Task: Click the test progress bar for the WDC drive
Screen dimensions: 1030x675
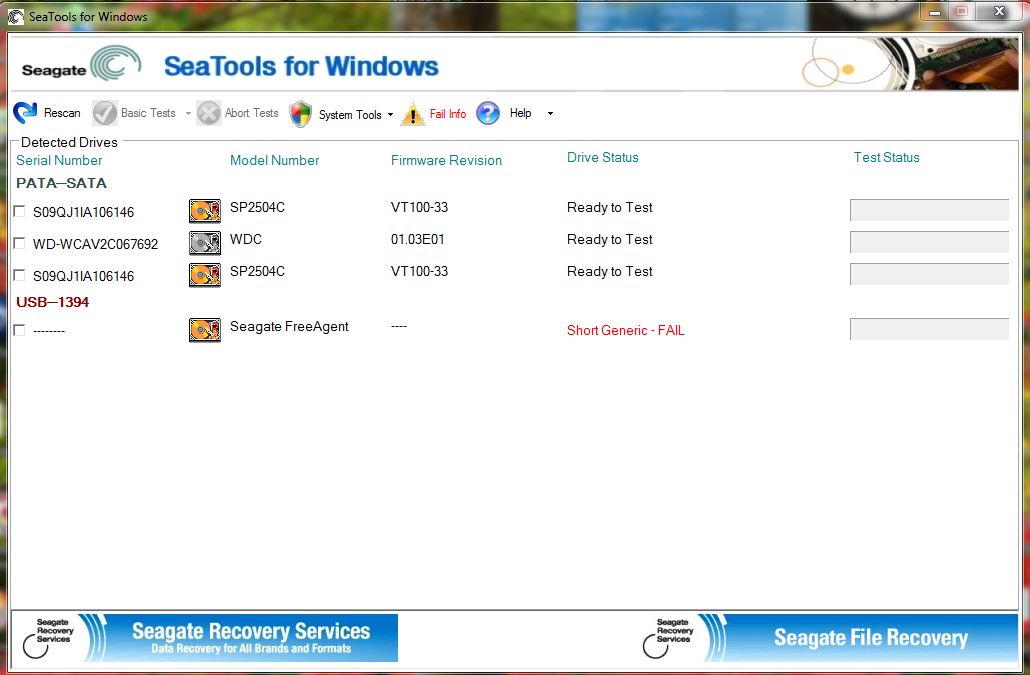Action: (x=929, y=242)
